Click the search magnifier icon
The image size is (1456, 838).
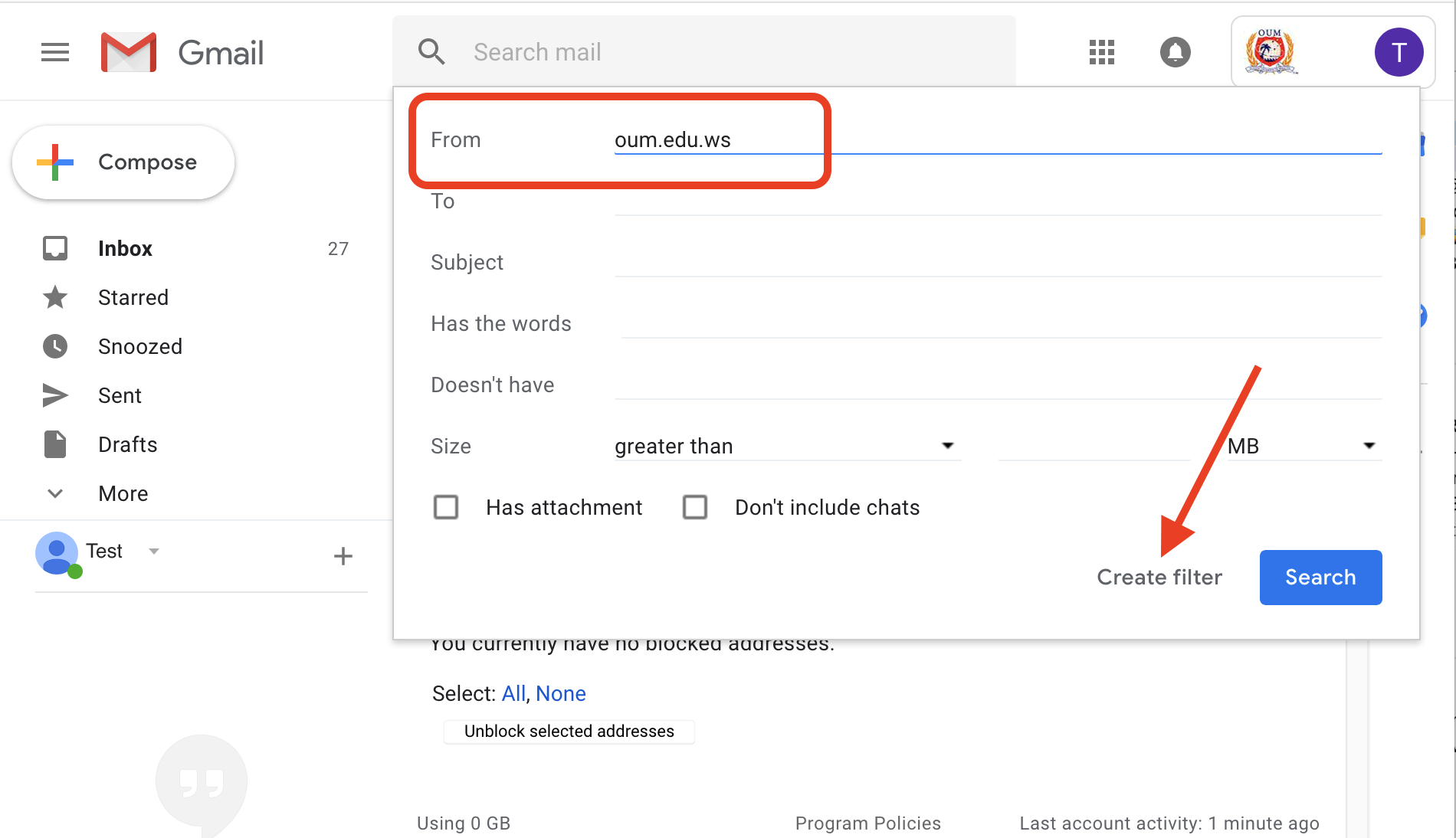tap(431, 52)
